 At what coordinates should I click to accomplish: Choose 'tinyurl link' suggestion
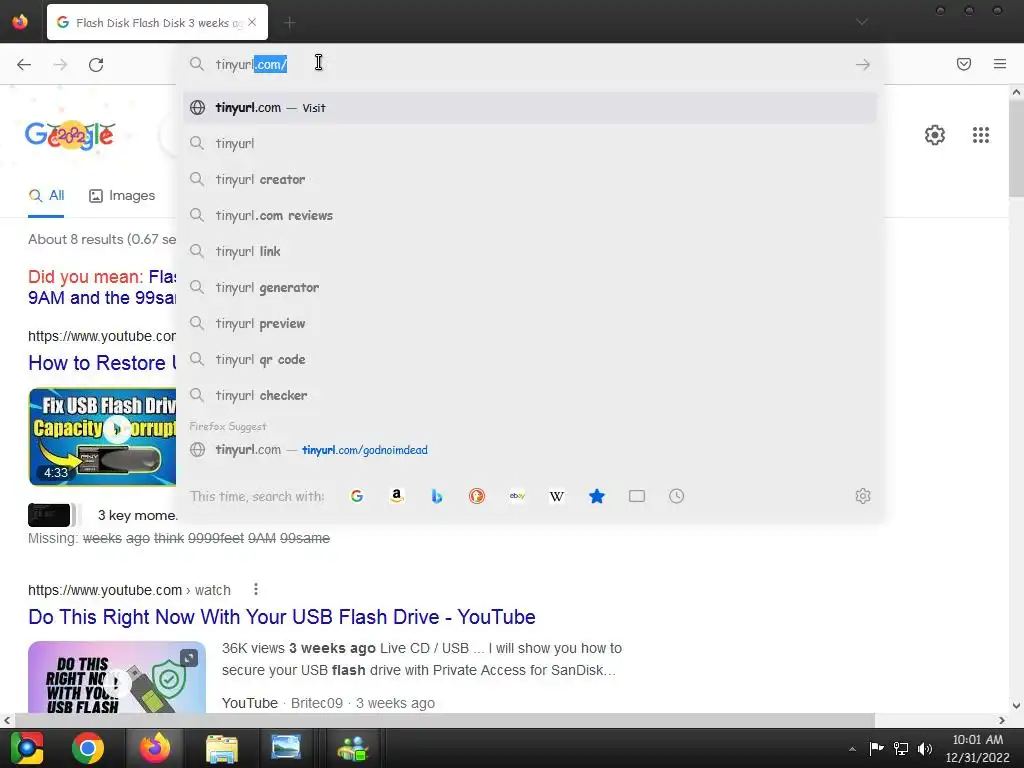[530, 251]
